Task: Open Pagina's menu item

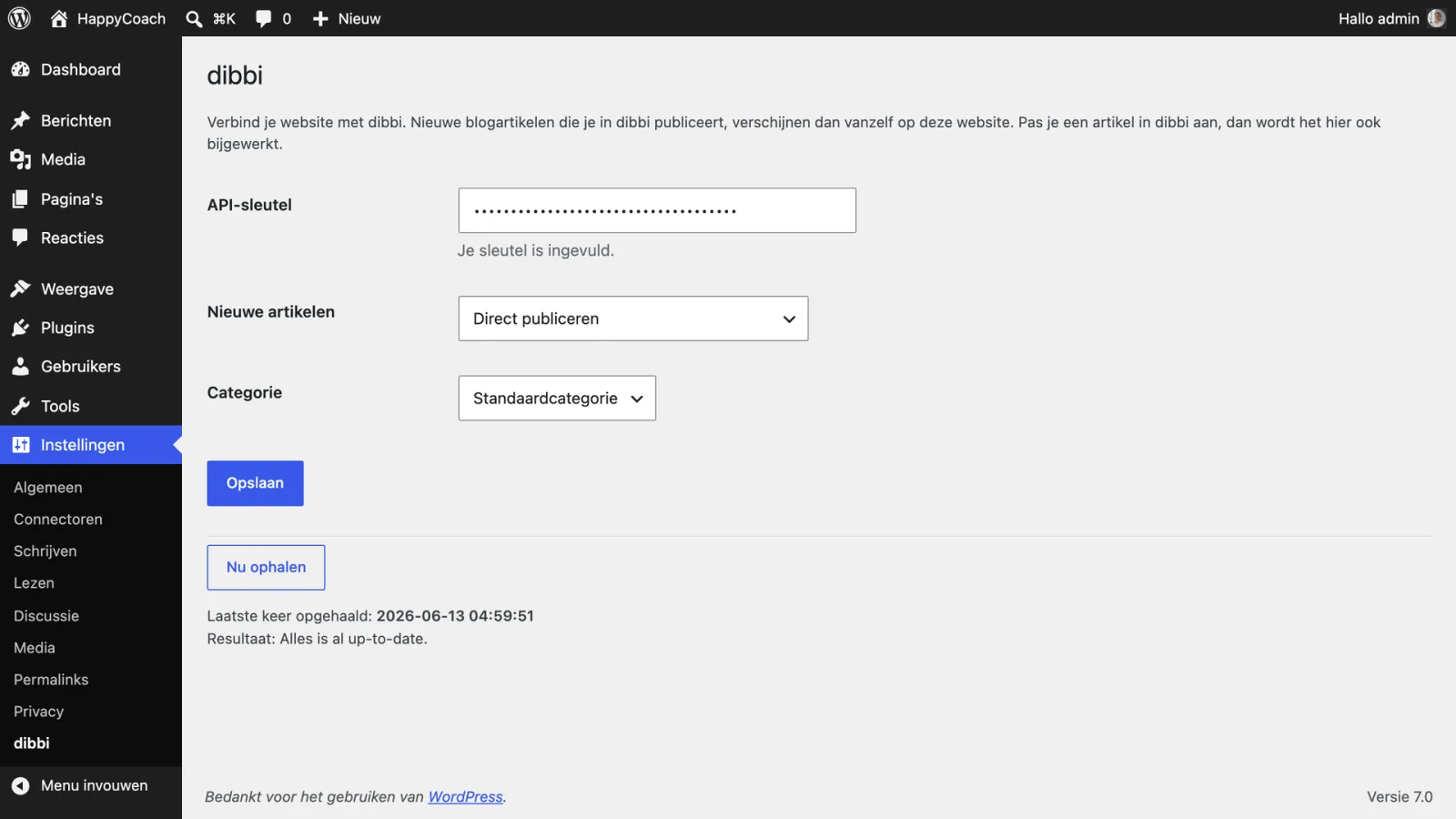Action: (x=91, y=198)
